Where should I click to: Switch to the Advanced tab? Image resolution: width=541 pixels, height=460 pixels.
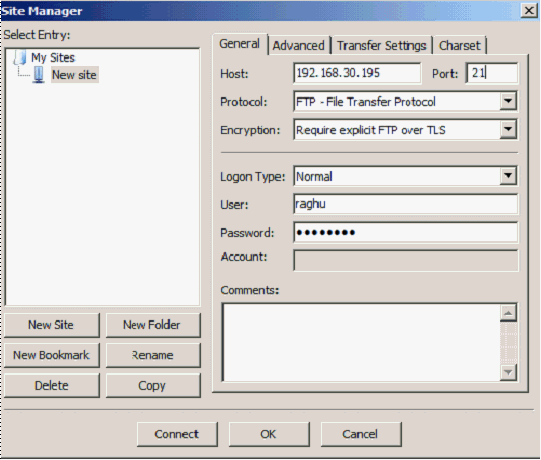click(x=299, y=46)
